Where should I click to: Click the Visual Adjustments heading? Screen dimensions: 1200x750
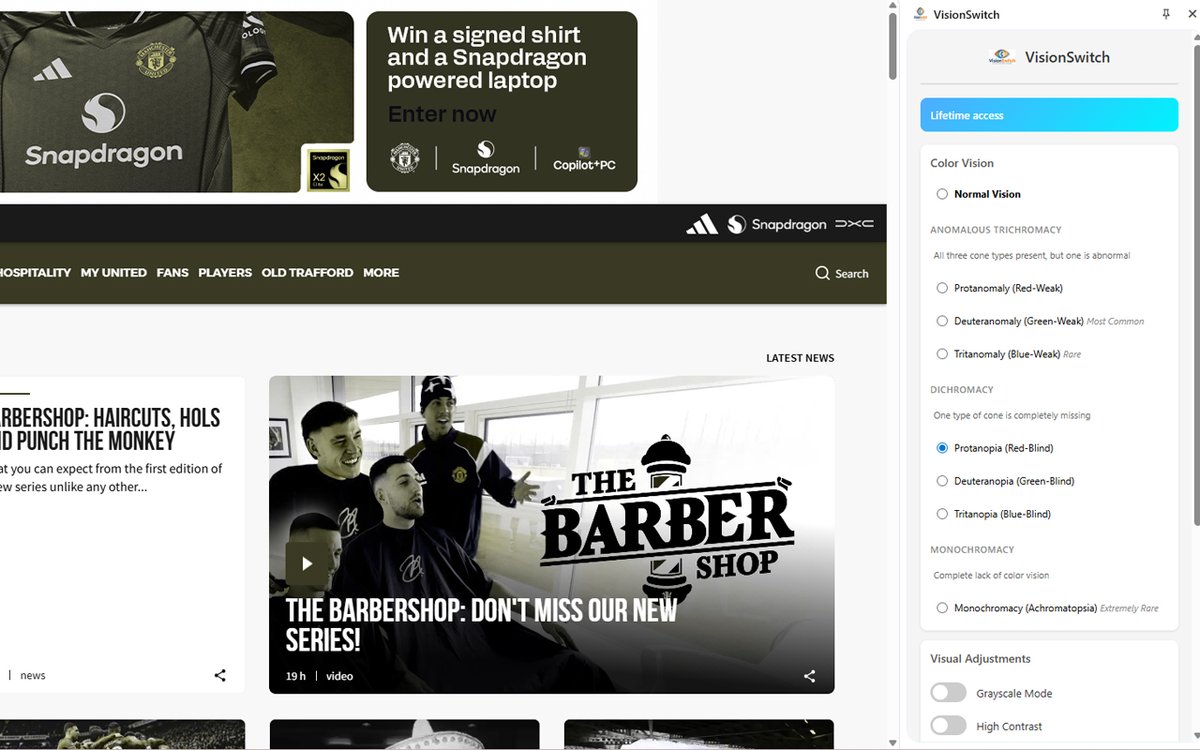980,659
